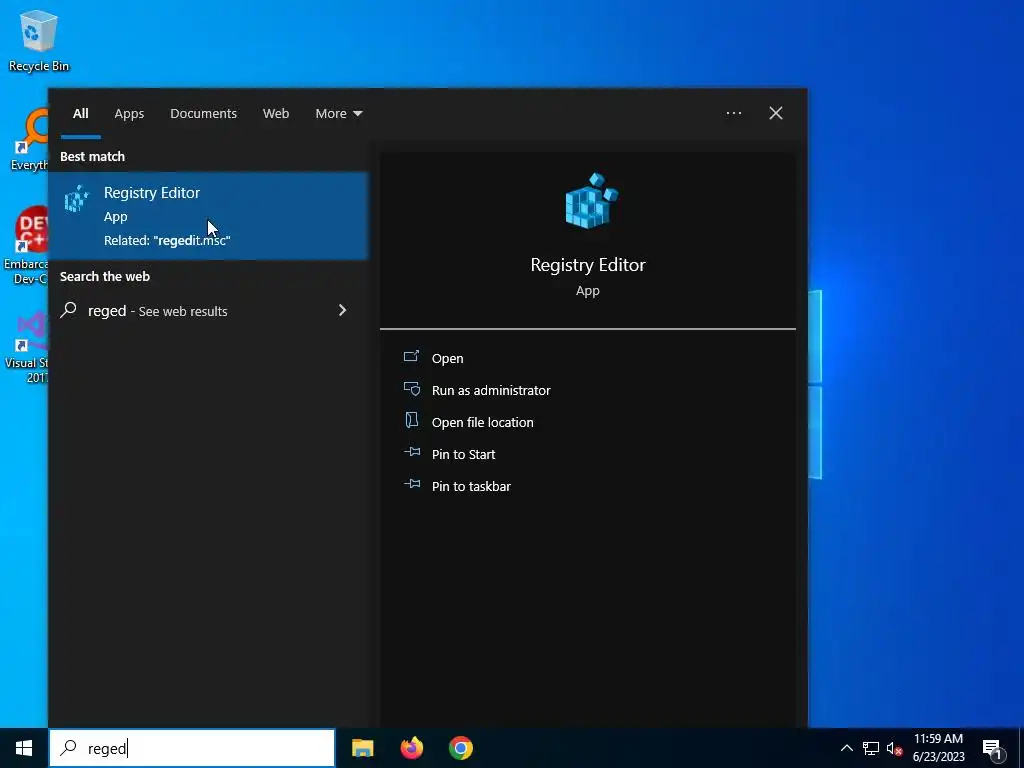
Task: Select the Visual Studio 2017 desktop shortcut
Action: tap(27, 348)
